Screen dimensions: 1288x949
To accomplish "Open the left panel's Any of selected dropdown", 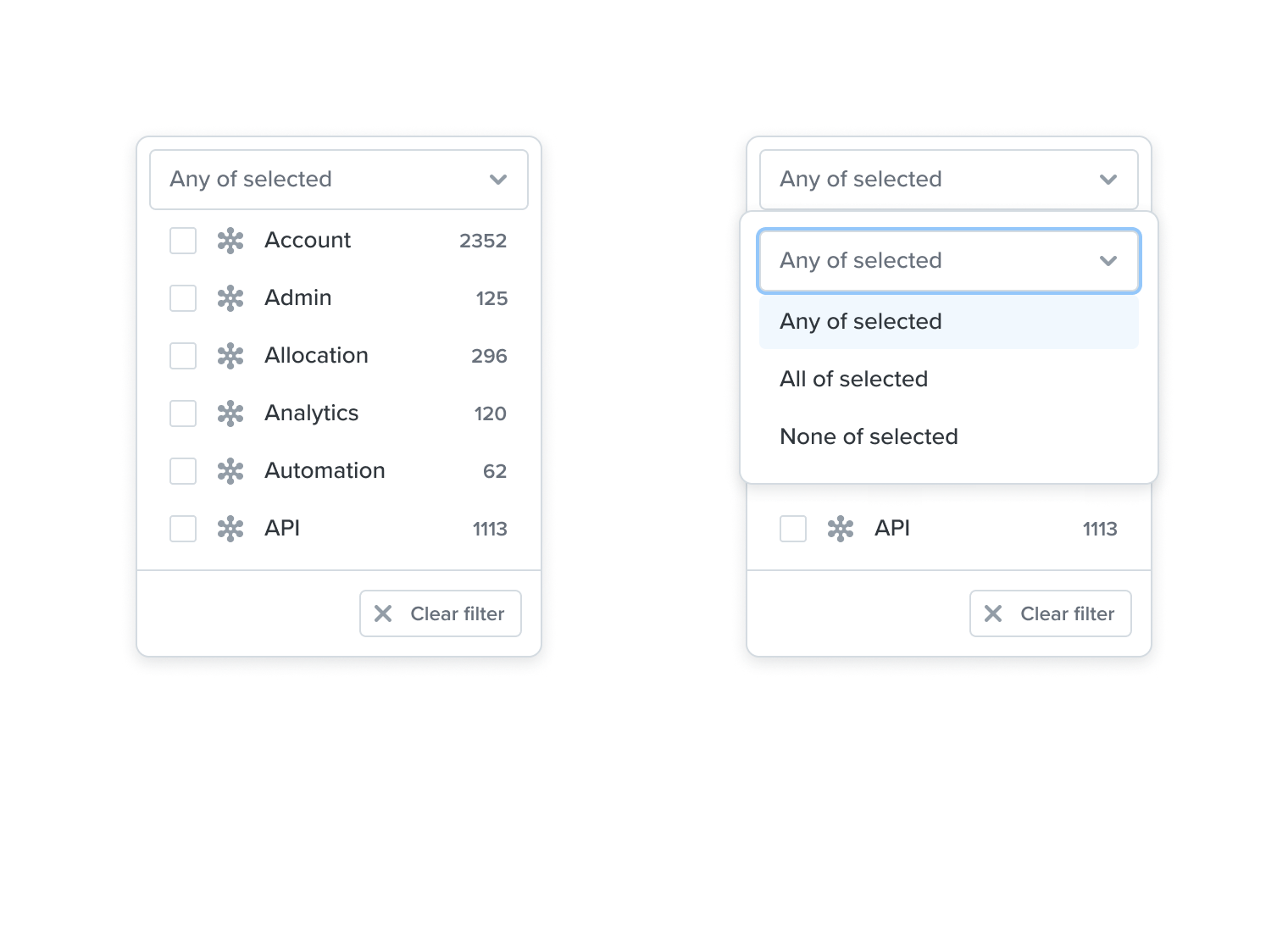I will tap(339, 180).
